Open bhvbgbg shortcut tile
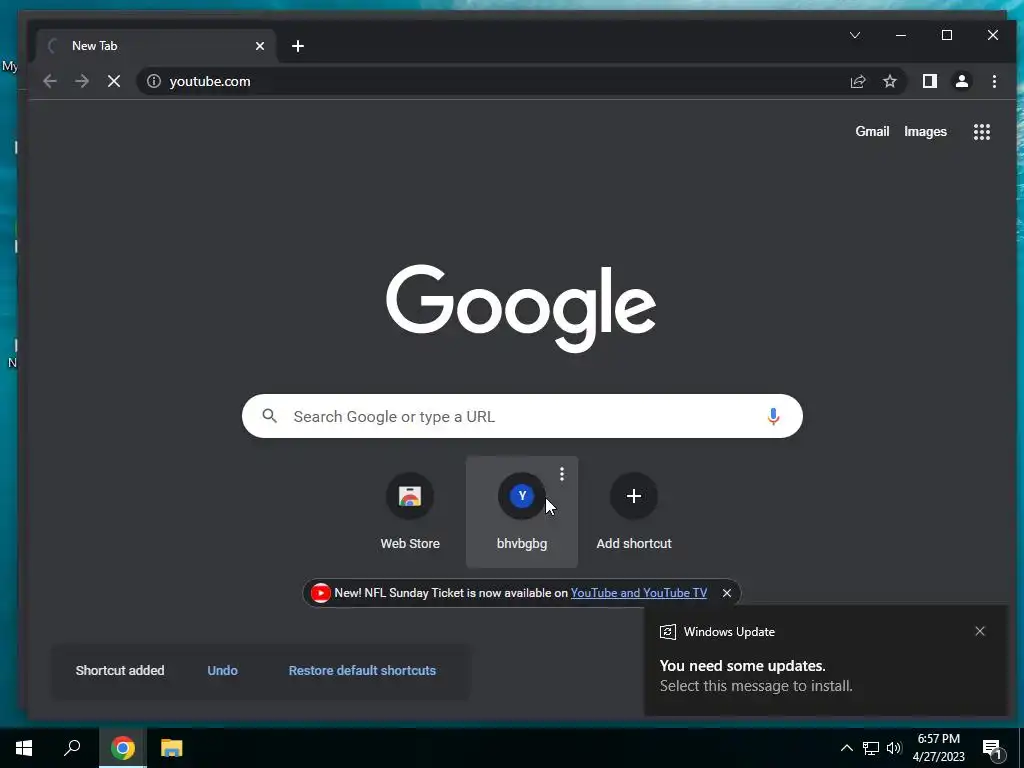The image size is (1024, 768). click(522, 511)
